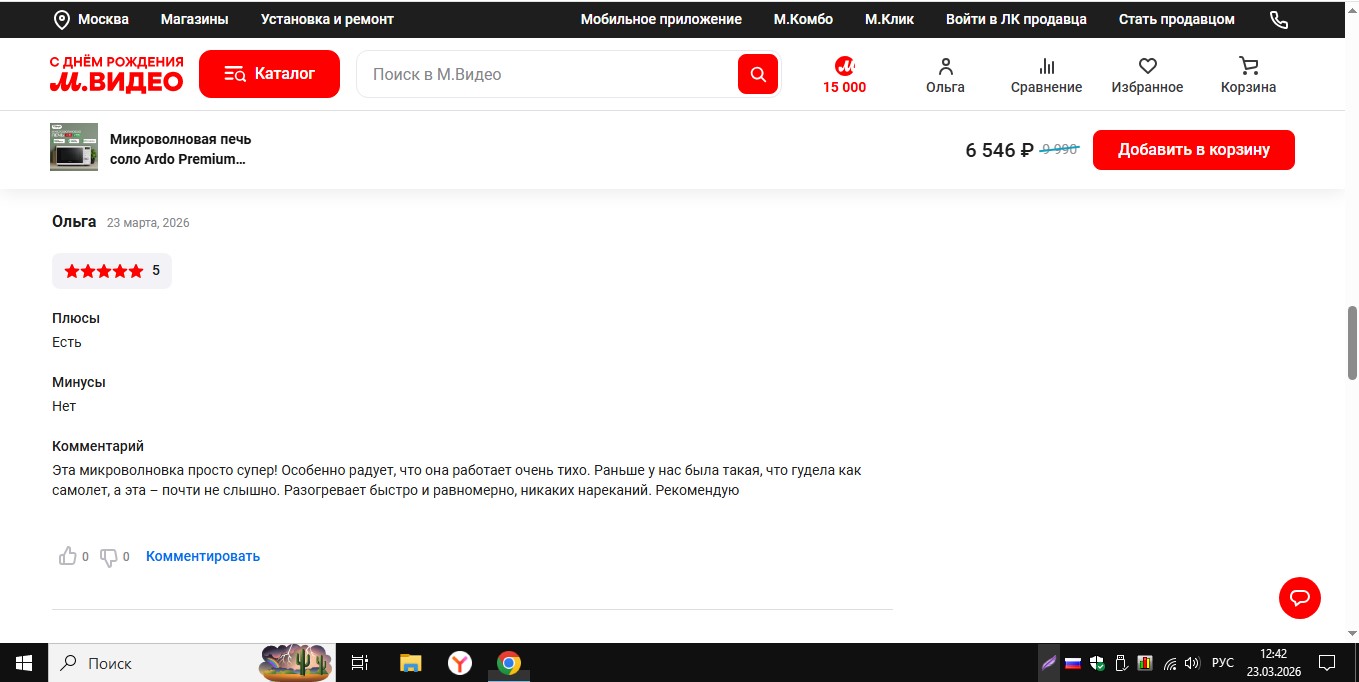Click review date 23 марта, 2026
1359x682 pixels.
click(148, 223)
